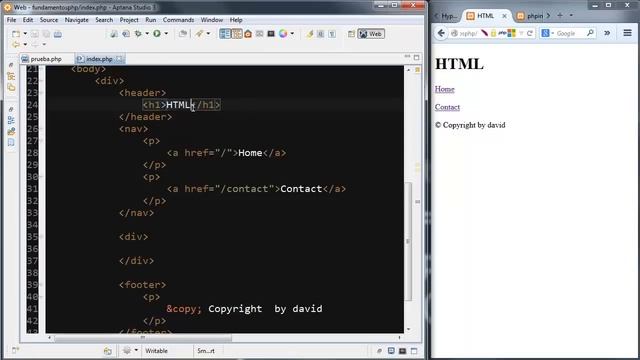Screen dimensions: 640x360
Task: Open the Navigate menu
Action: [x=76, y=20]
